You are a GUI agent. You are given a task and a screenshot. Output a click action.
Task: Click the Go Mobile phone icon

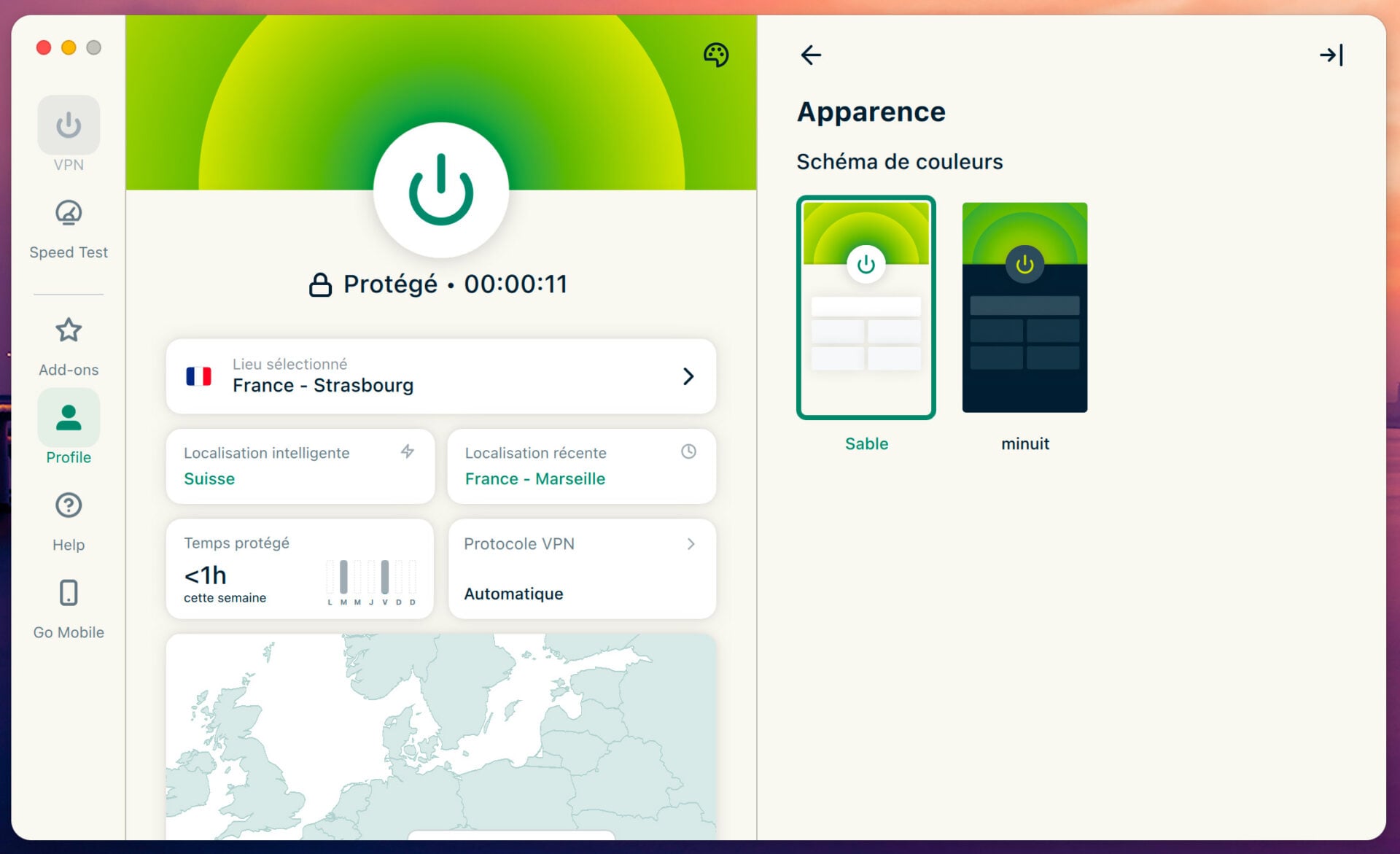68,593
